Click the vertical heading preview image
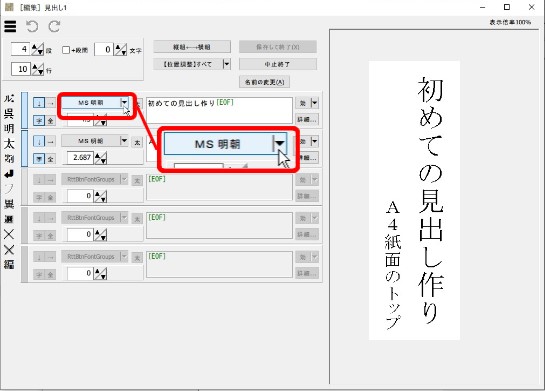The image size is (545, 391). point(414,201)
